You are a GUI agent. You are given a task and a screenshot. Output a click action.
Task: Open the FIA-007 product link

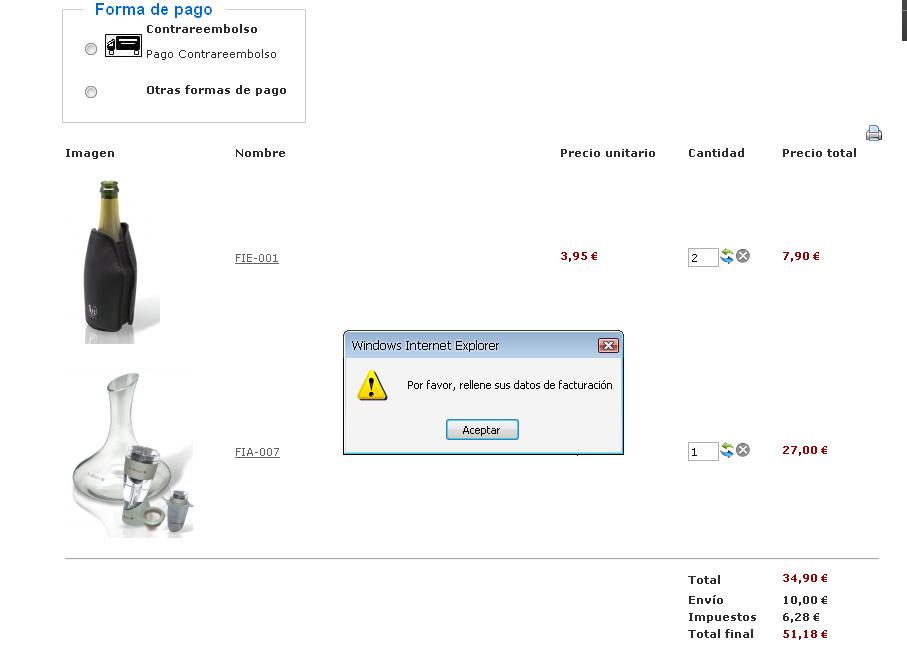(257, 452)
